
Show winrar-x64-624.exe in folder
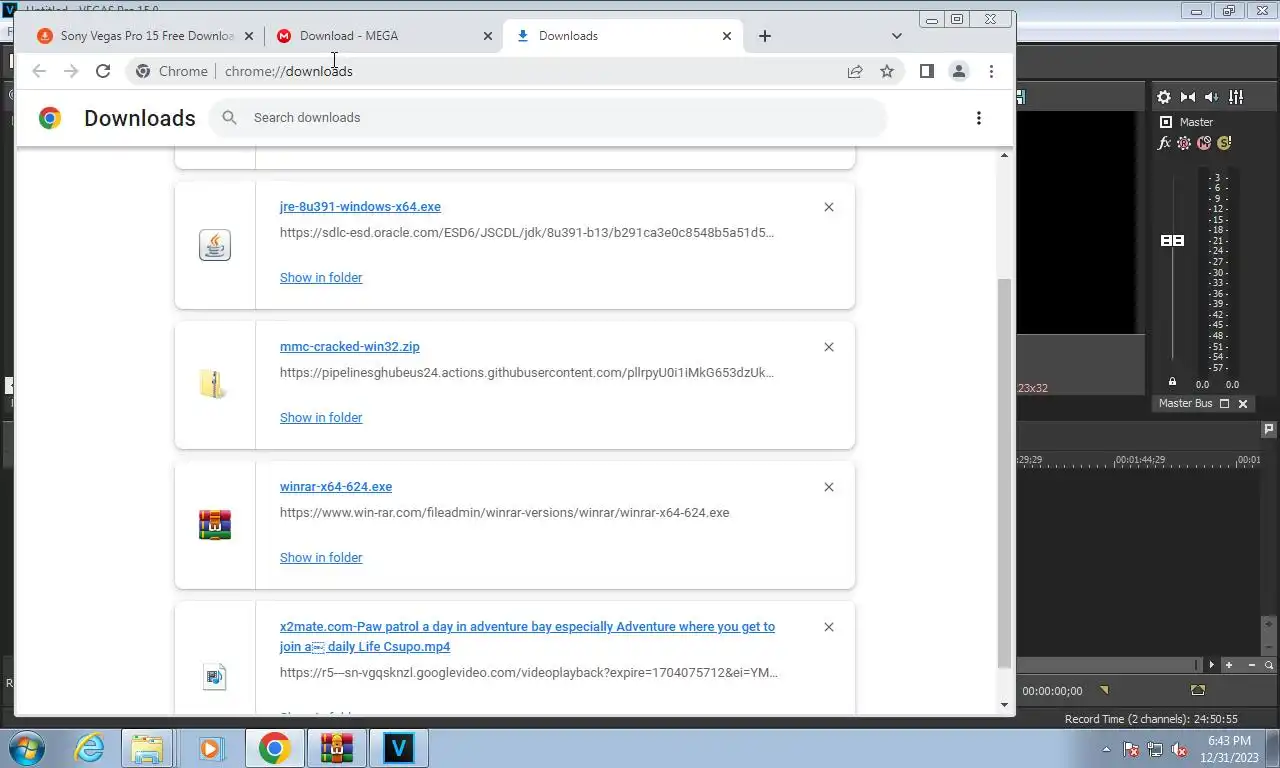321,558
